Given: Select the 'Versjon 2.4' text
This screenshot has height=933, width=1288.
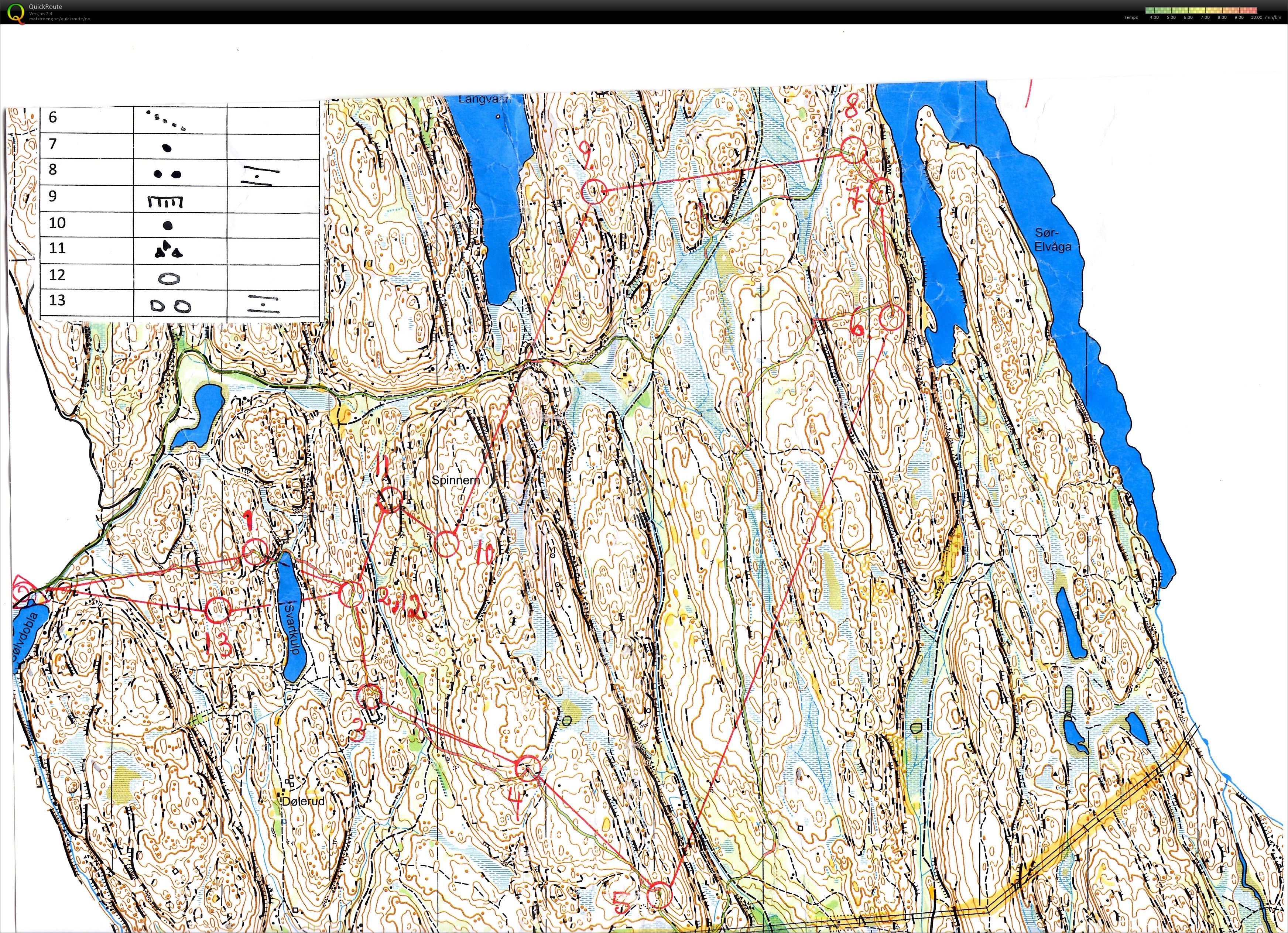Looking at the screenshot, I should (x=40, y=14).
